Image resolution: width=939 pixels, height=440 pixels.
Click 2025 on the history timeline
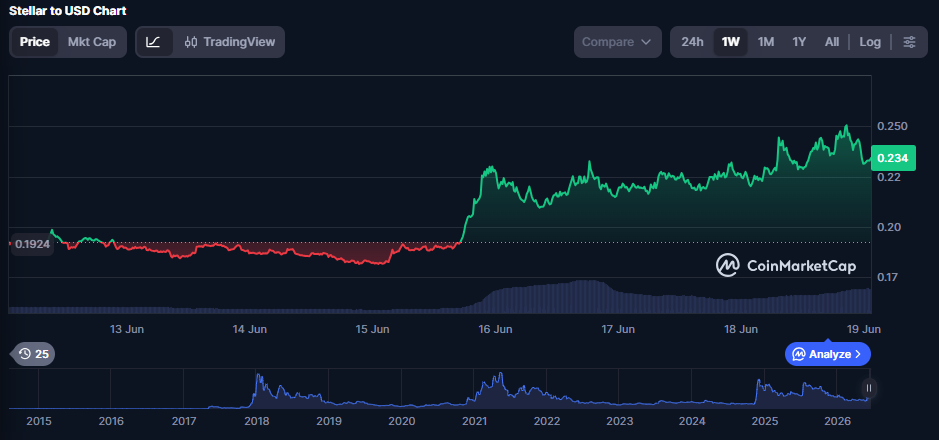765,421
